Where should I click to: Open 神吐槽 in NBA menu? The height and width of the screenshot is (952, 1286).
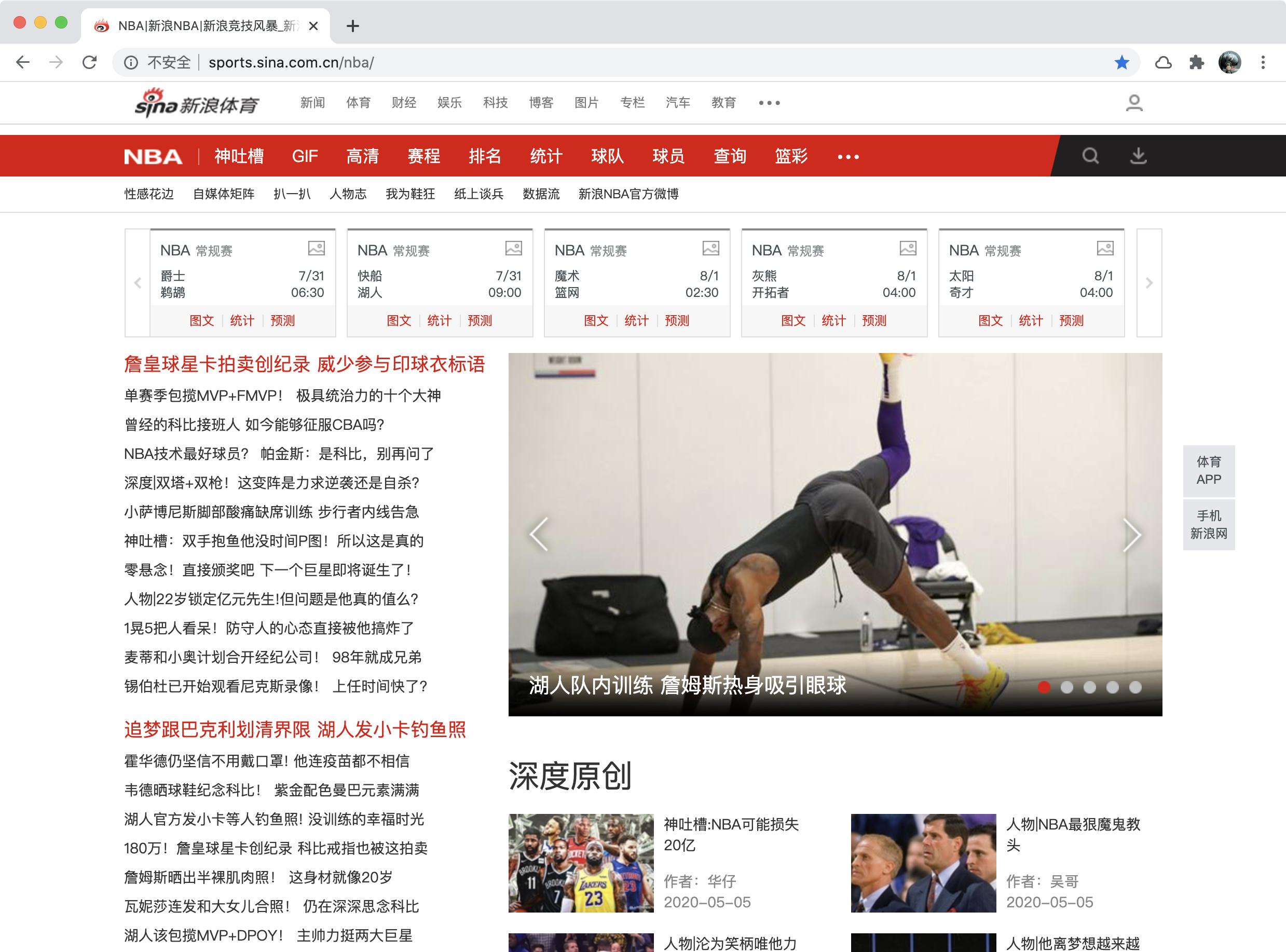[239, 156]
